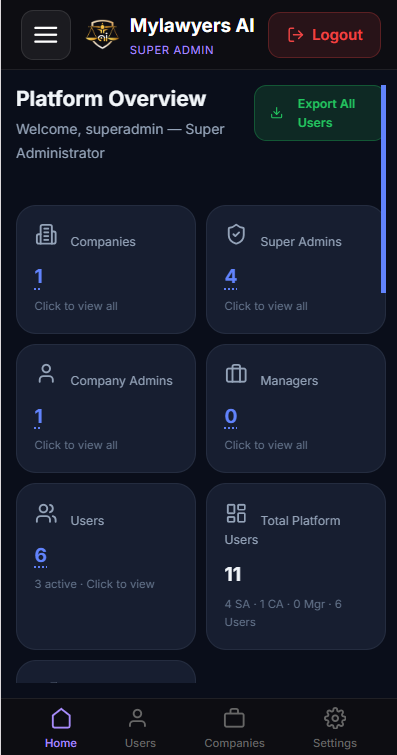The height and width of the screenshot is (755, 397).
Task: Click the Super Admins card label
Action: [x=301, y=242]
